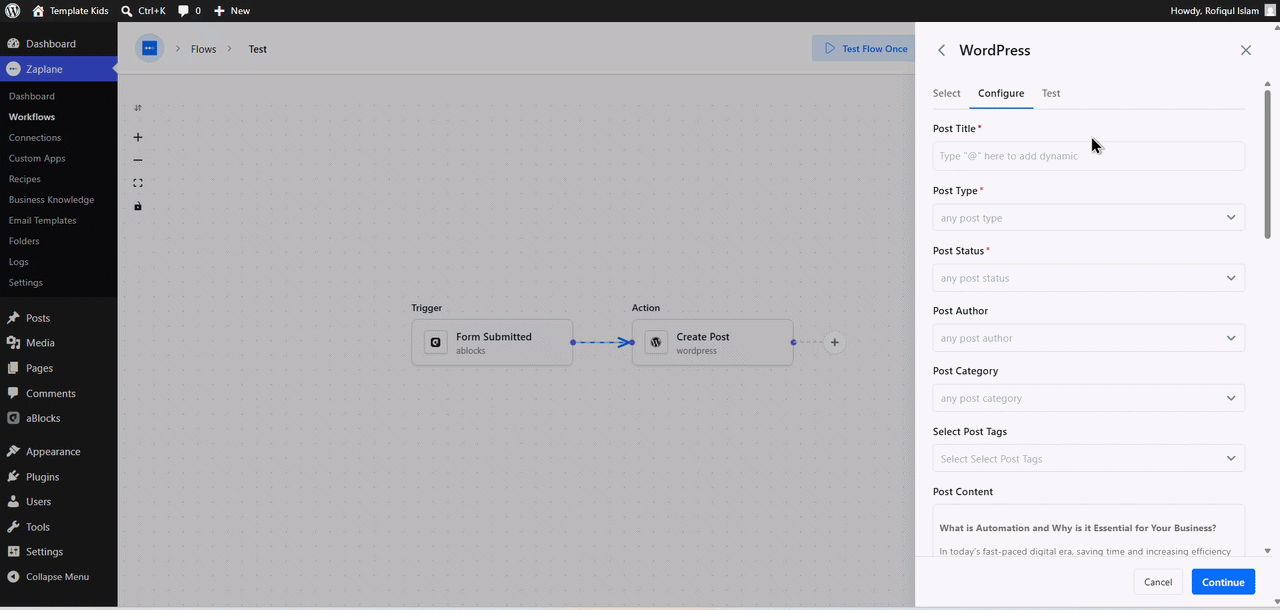Switch to the Test tab
This screenshot has height=610, width=1280.
pyautogui.click(x=1051, y=93)
